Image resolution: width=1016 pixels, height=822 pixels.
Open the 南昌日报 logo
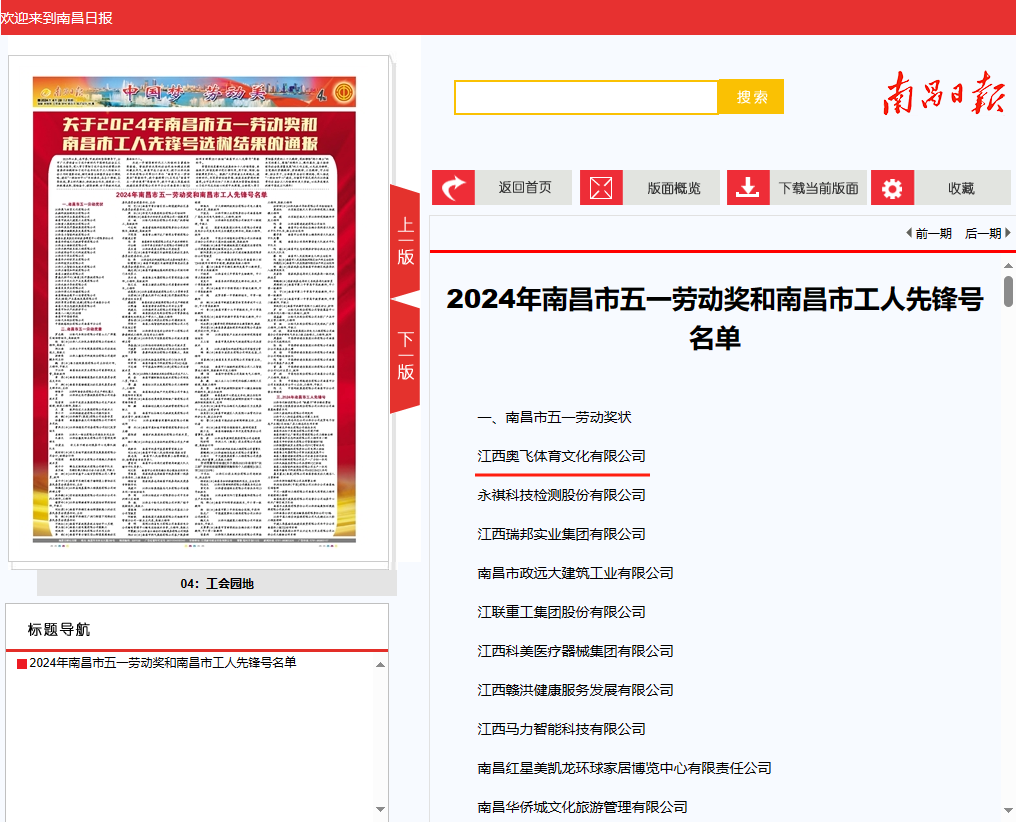click(x=943, y=94)
